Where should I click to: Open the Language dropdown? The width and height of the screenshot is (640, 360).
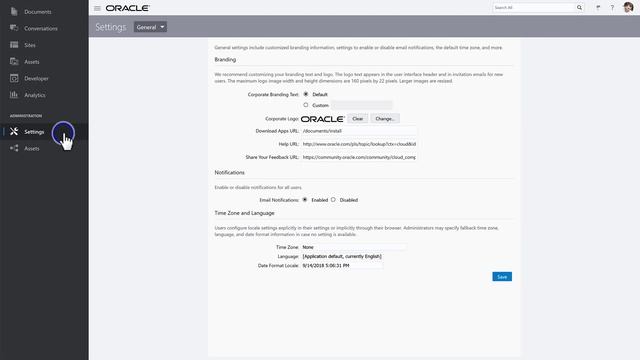342,256
